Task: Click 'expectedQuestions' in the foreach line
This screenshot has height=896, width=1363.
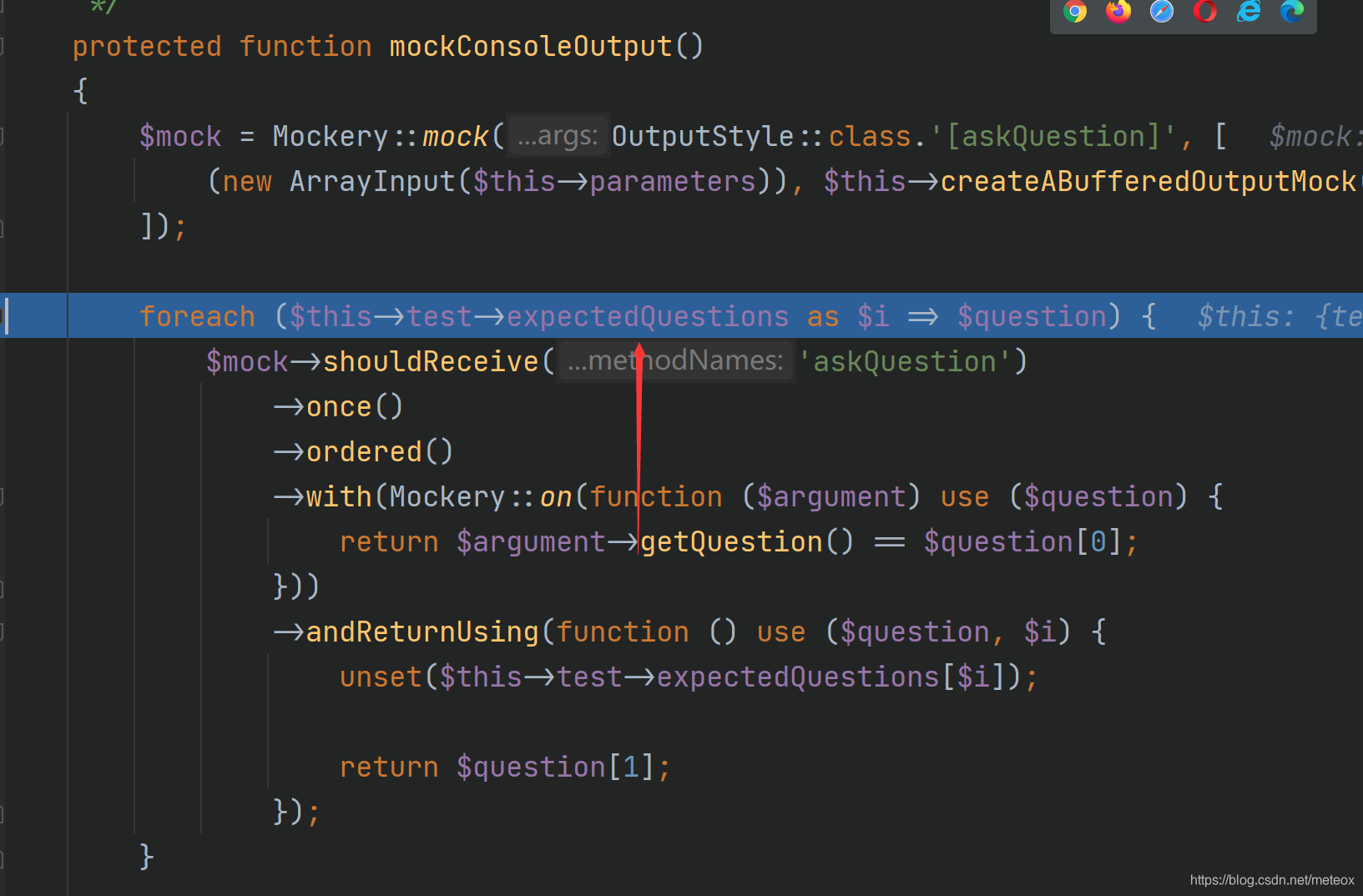Action: click(648, 317)
